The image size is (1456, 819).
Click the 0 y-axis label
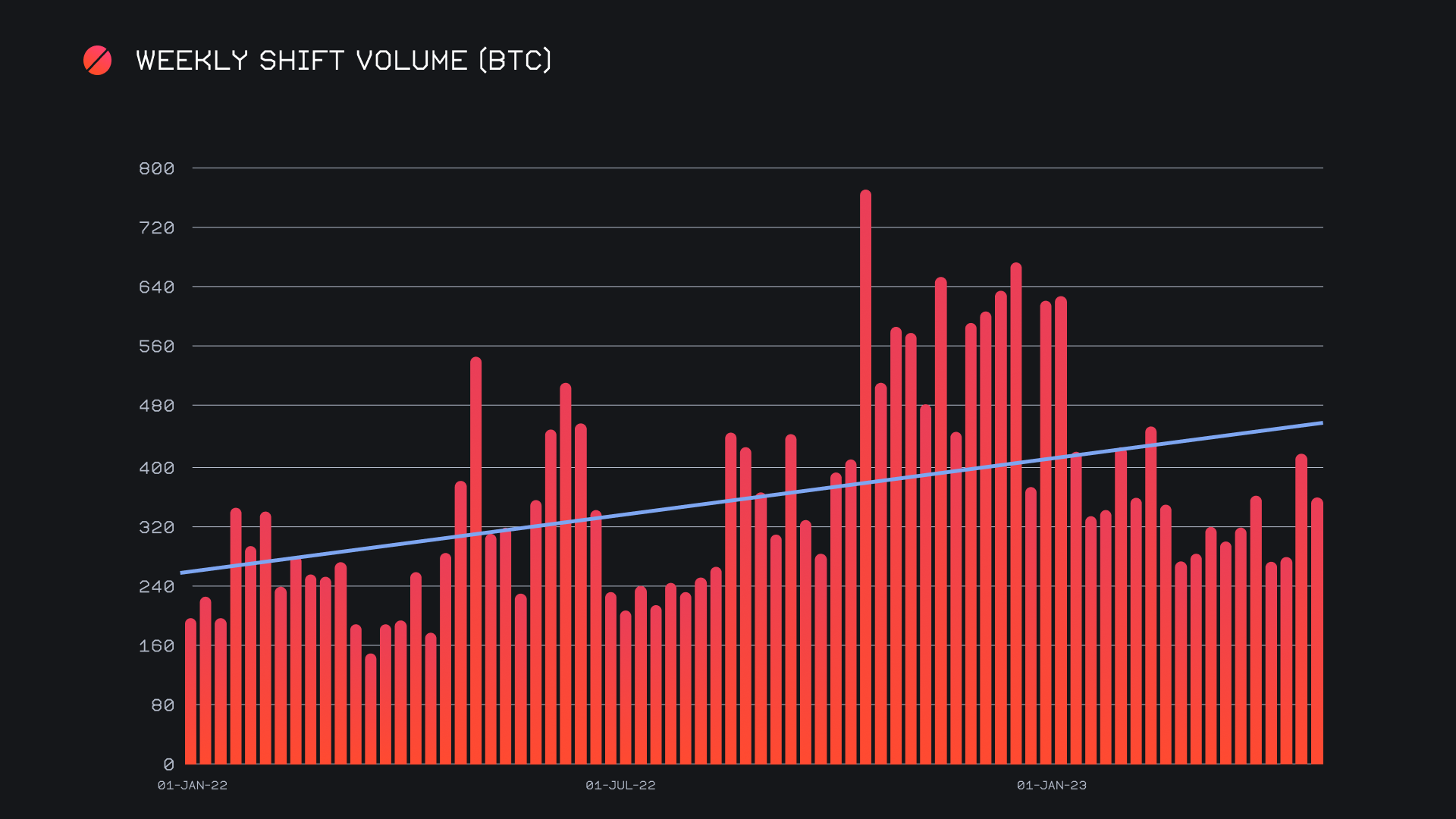pos(168,764)
